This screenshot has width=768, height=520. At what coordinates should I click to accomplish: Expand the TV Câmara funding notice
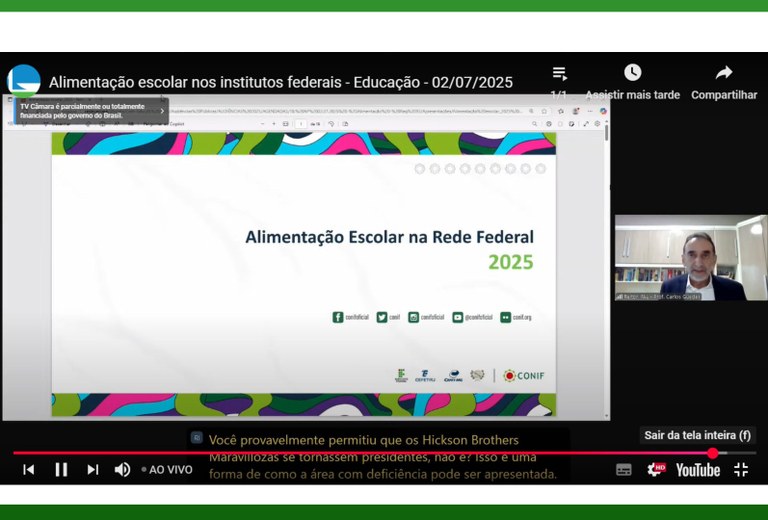(163, 111)
